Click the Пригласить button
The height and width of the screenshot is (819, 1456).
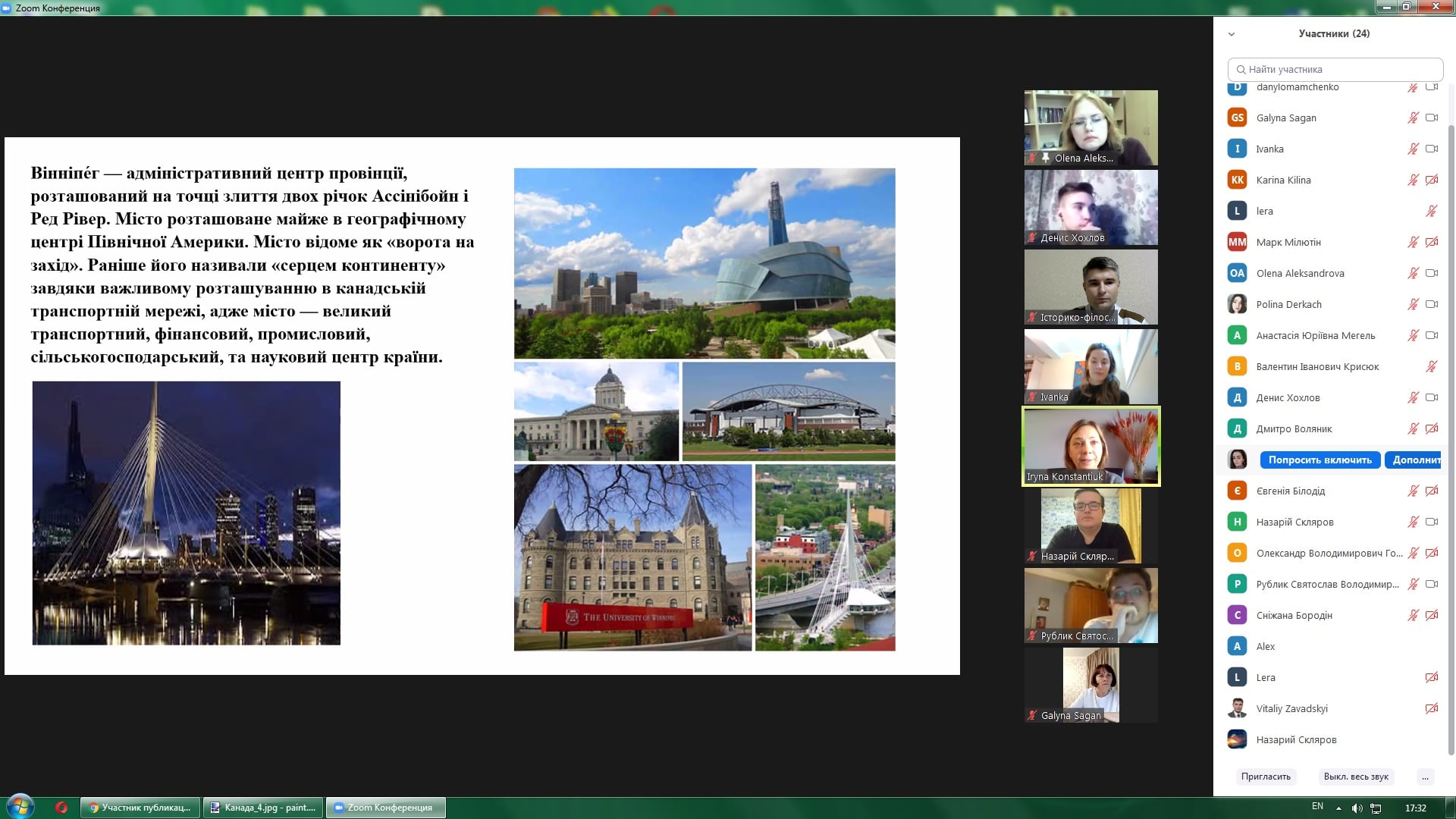1266,777
